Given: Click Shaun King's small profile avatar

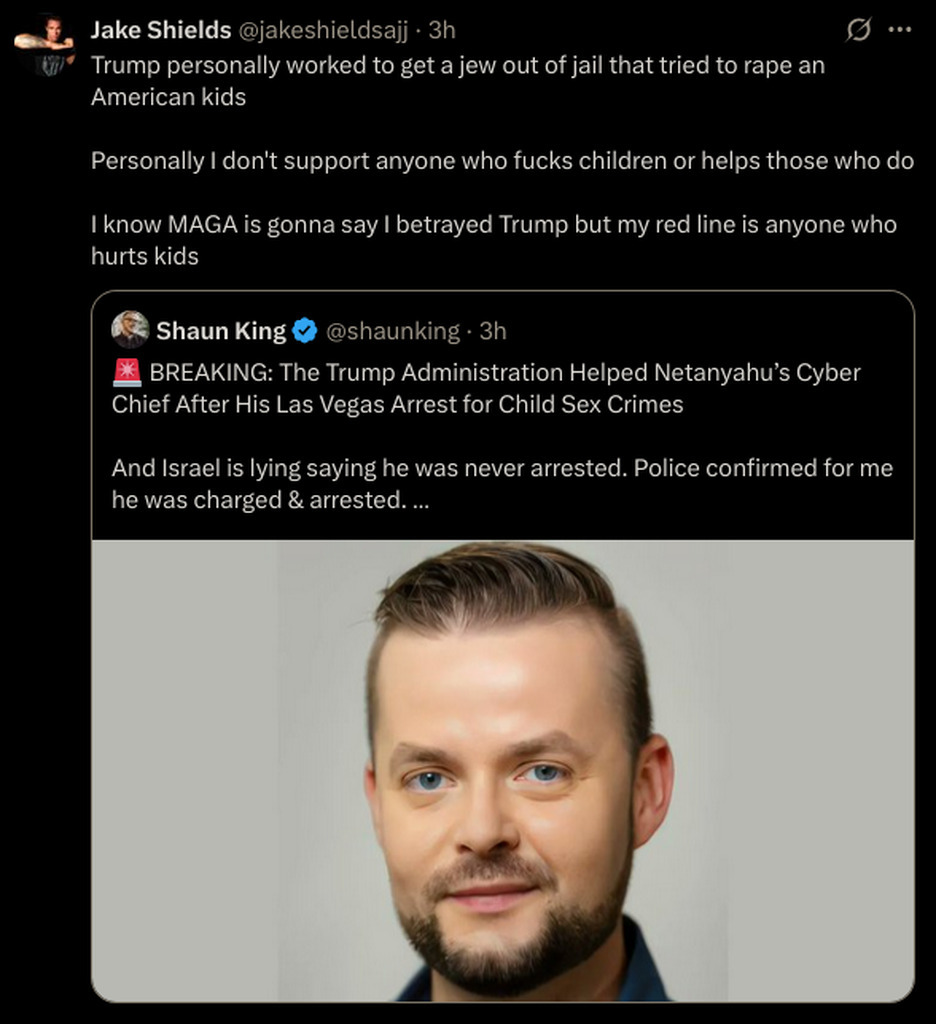Looking at the screenshot, I should point(130,330).
